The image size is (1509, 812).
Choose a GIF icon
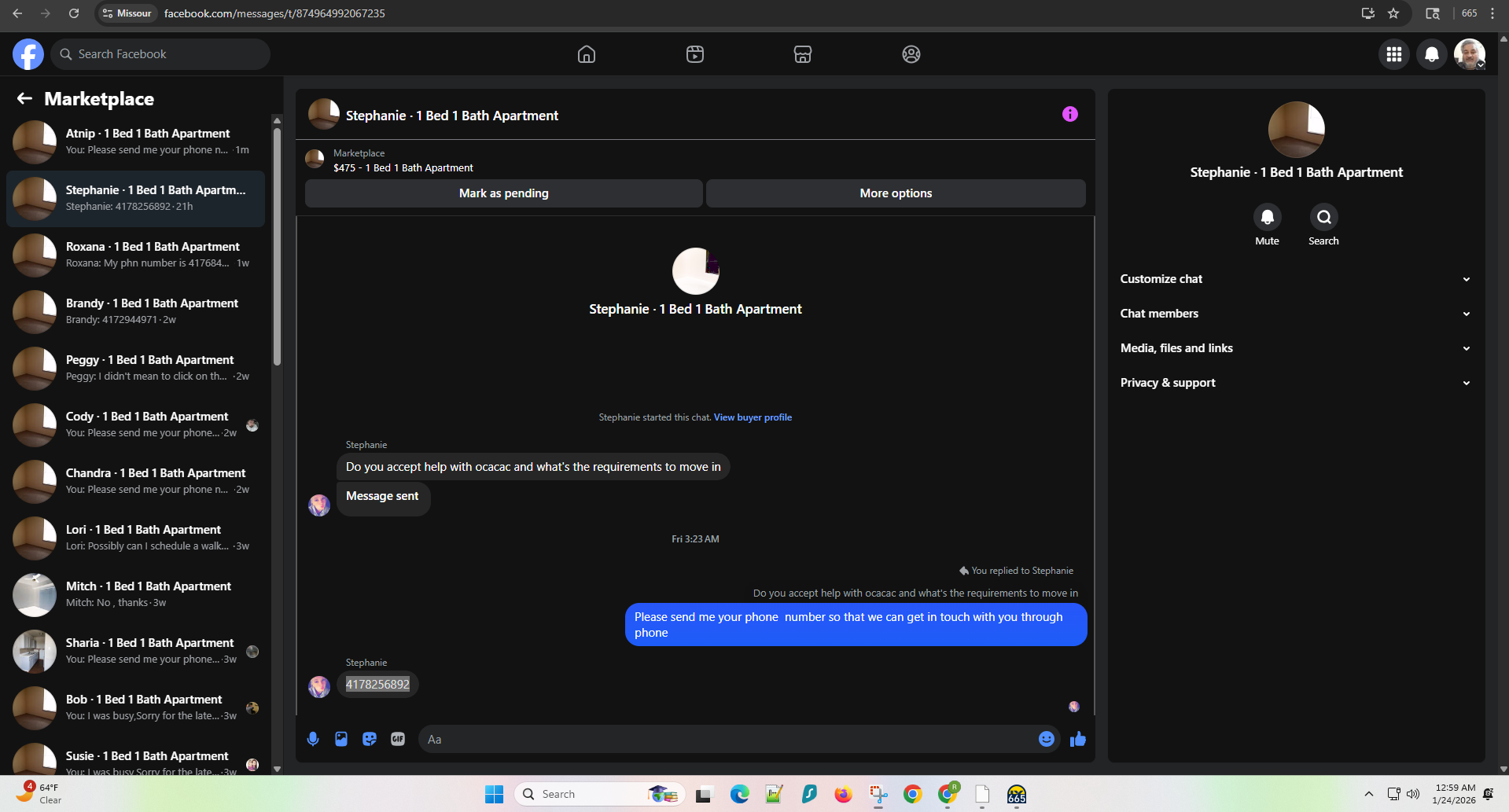[x=398, y=739]
